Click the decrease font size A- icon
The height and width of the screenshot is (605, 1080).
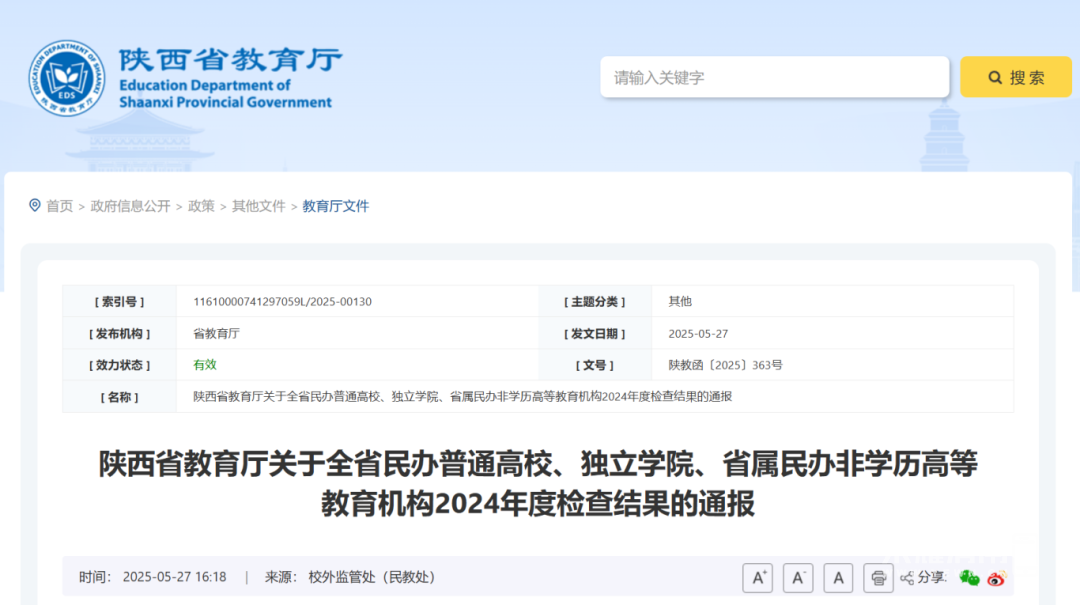coord(798,577)
